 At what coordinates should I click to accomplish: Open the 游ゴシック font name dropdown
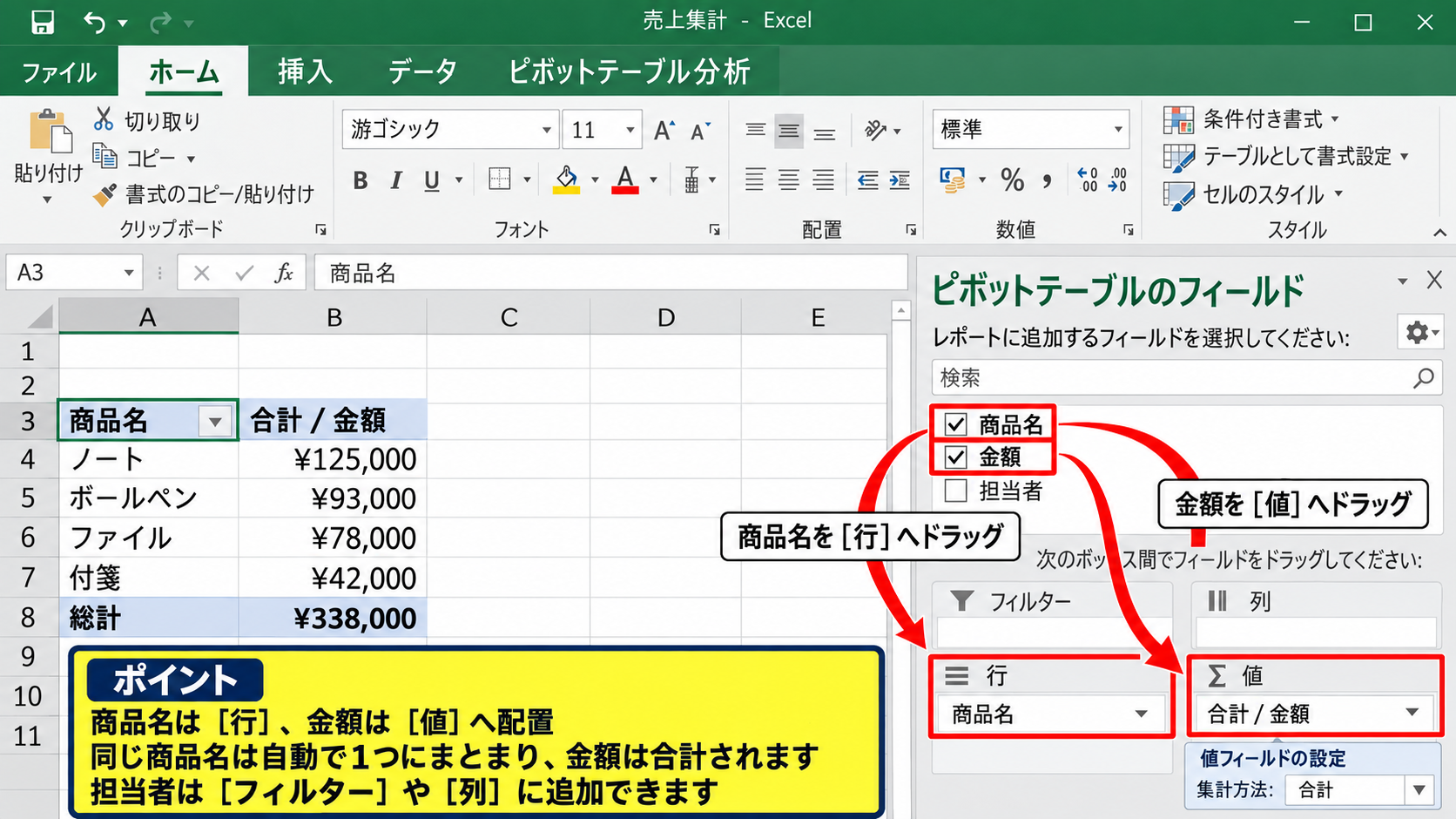[546, 130]
